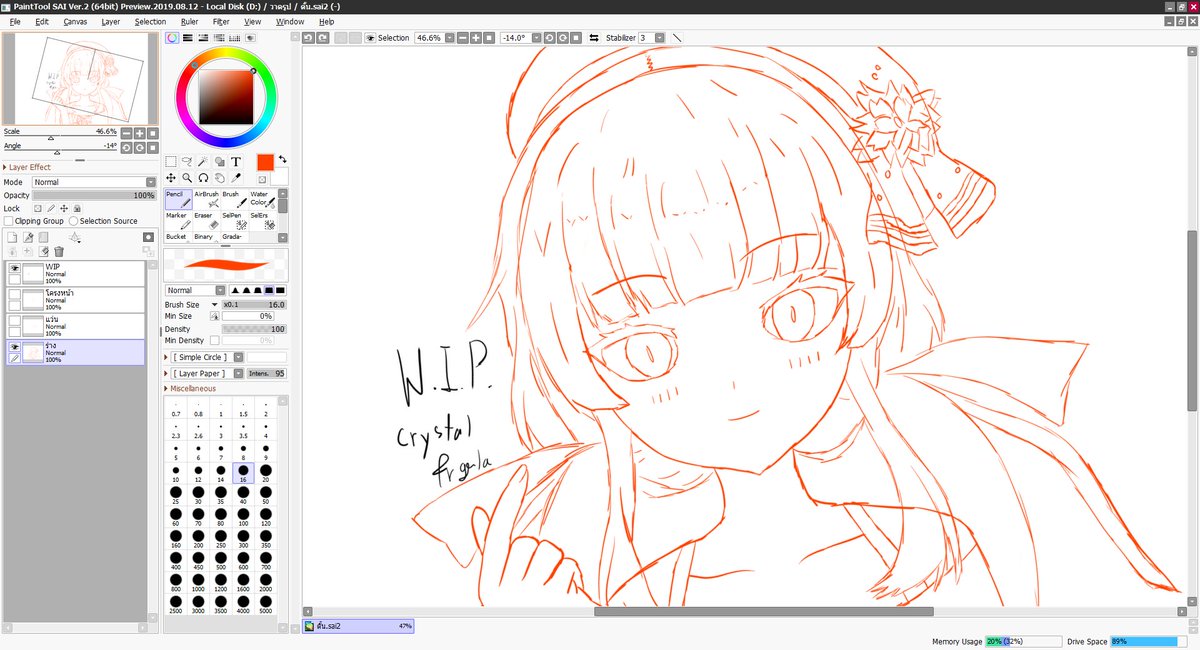Click Redo in the canvas toolbar

click(x=323, y=37)
